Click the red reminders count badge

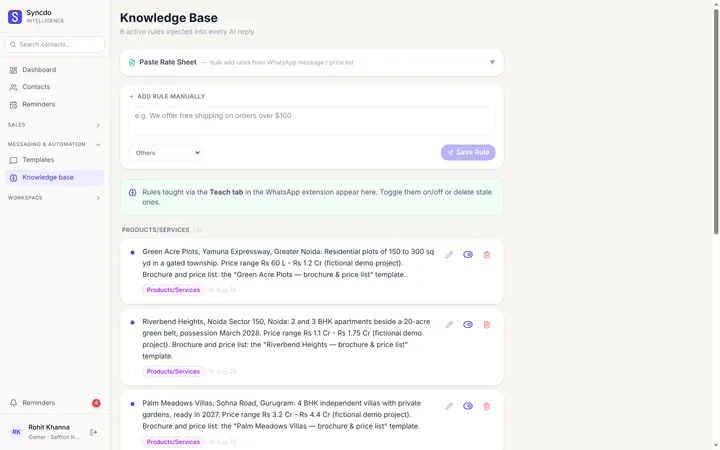tap(96, 403)
